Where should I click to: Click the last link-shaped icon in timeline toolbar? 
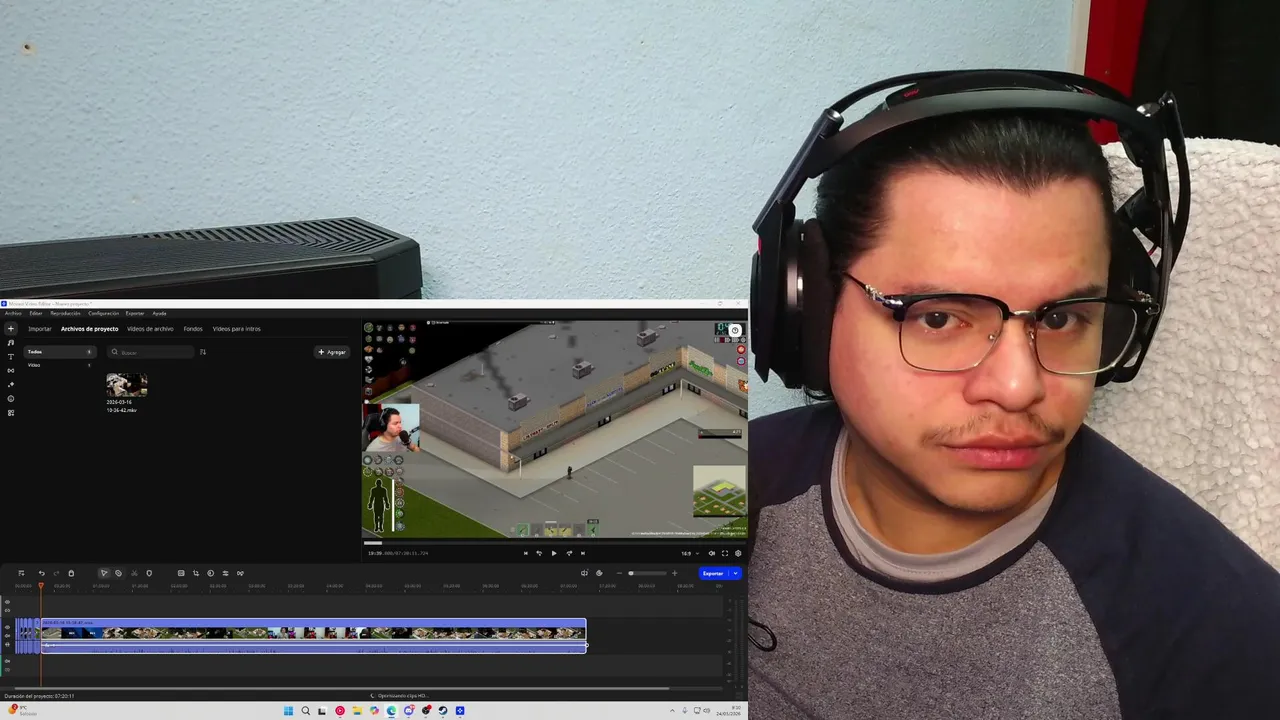tap(240, 573)
